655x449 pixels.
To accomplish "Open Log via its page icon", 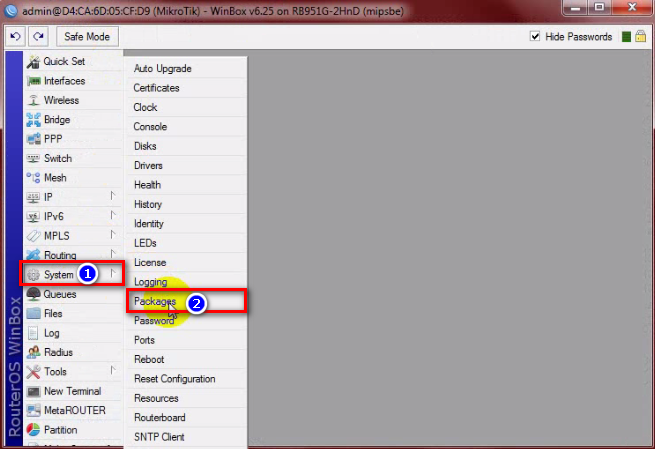I will 33,333.
